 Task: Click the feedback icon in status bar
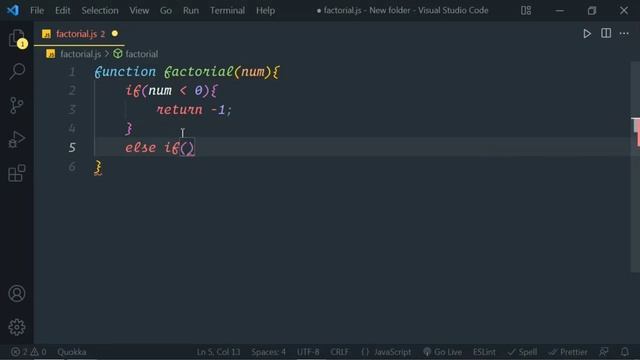coord(604,351)
